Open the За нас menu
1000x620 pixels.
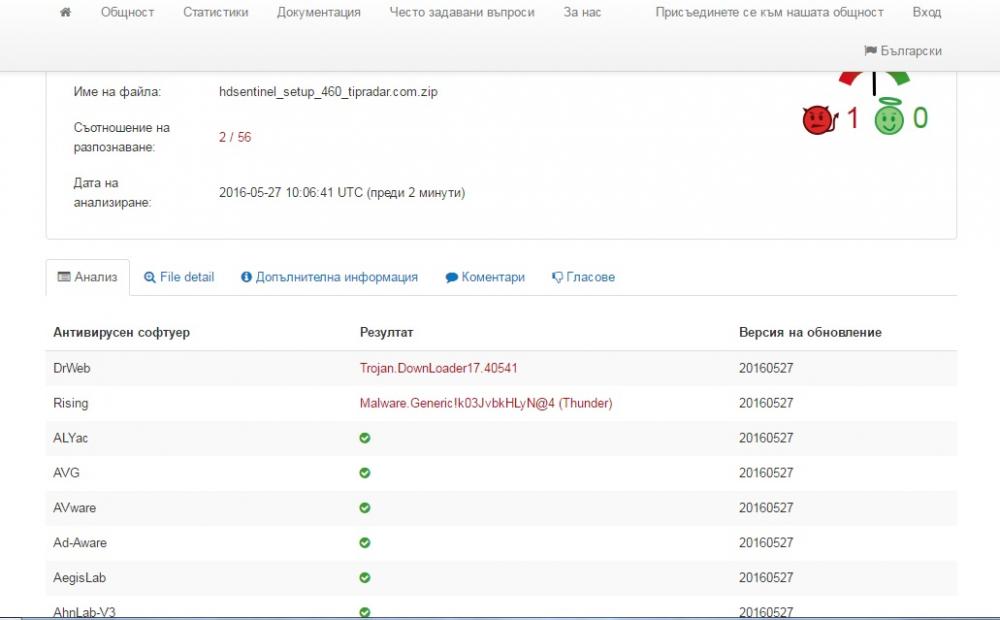click(x=582, y=12)
